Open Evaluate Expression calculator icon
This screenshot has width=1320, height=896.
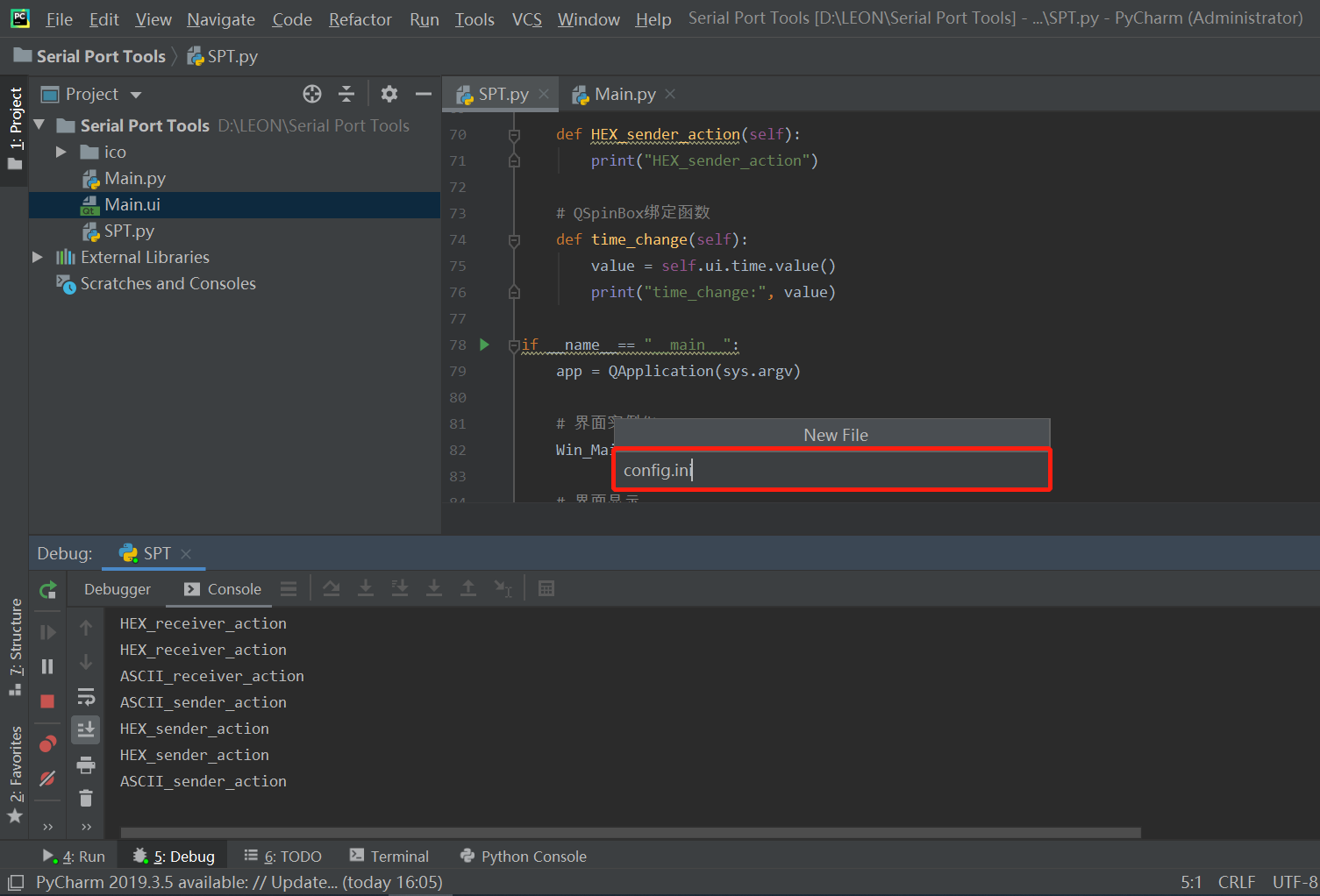click(546, 588)
